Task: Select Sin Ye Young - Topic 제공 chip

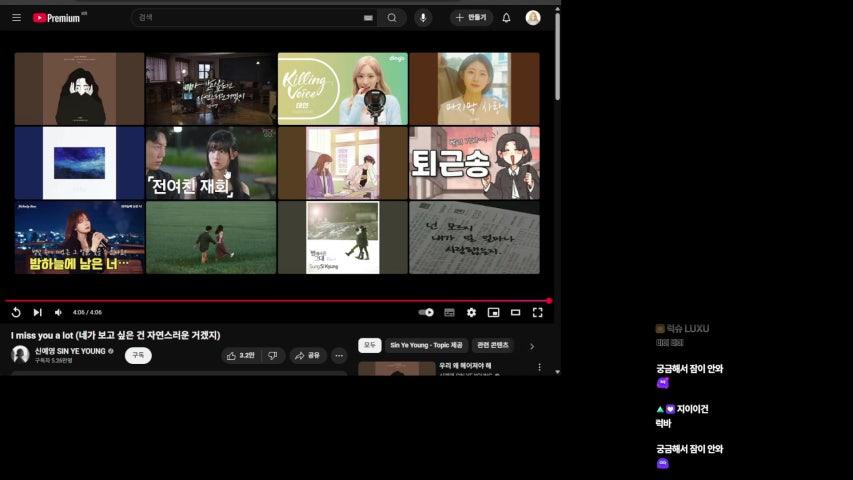Action: 426,345
